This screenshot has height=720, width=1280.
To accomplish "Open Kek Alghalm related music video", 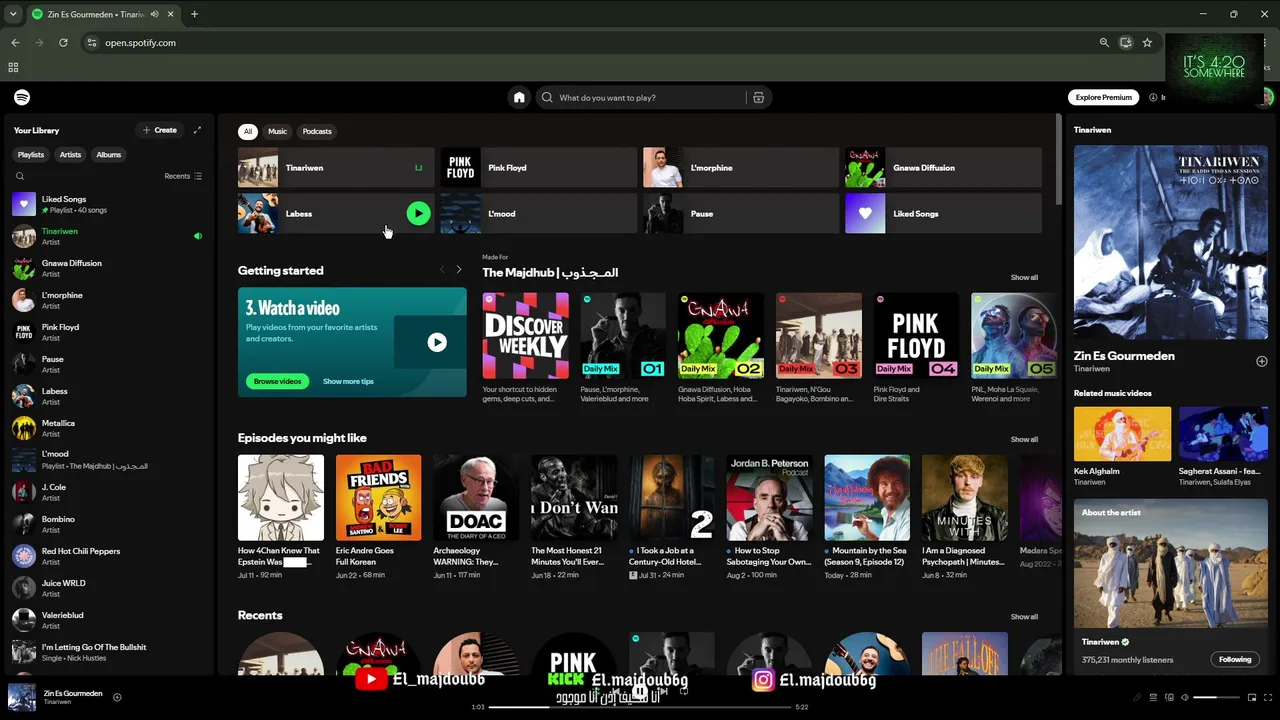I will click(1122, 447).
